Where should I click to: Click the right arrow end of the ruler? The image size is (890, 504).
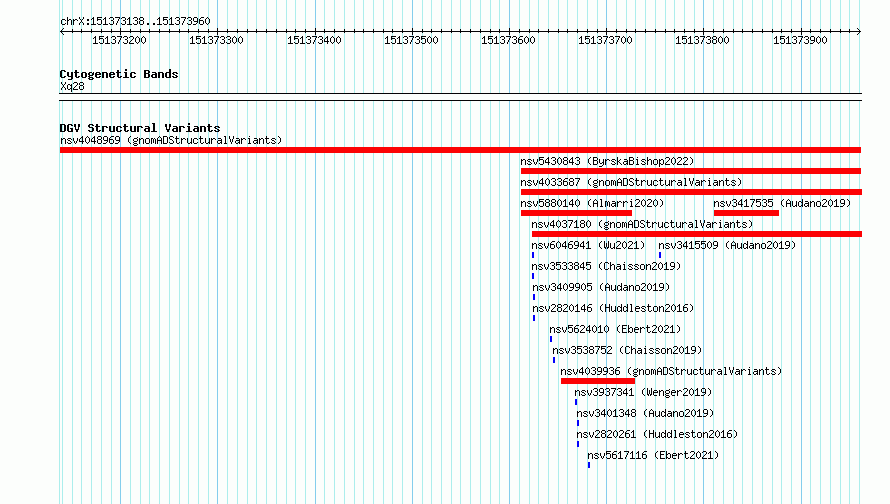tap(859, 31)
